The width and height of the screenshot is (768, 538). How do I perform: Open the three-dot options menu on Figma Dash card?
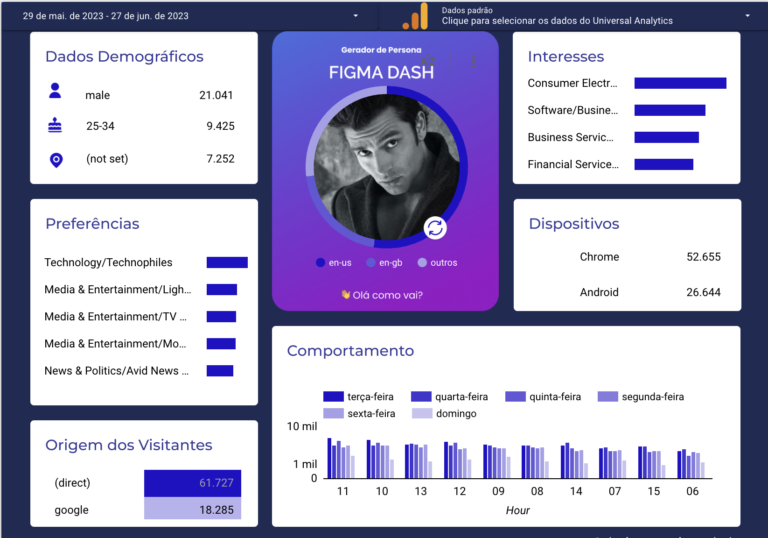point(473,62)
